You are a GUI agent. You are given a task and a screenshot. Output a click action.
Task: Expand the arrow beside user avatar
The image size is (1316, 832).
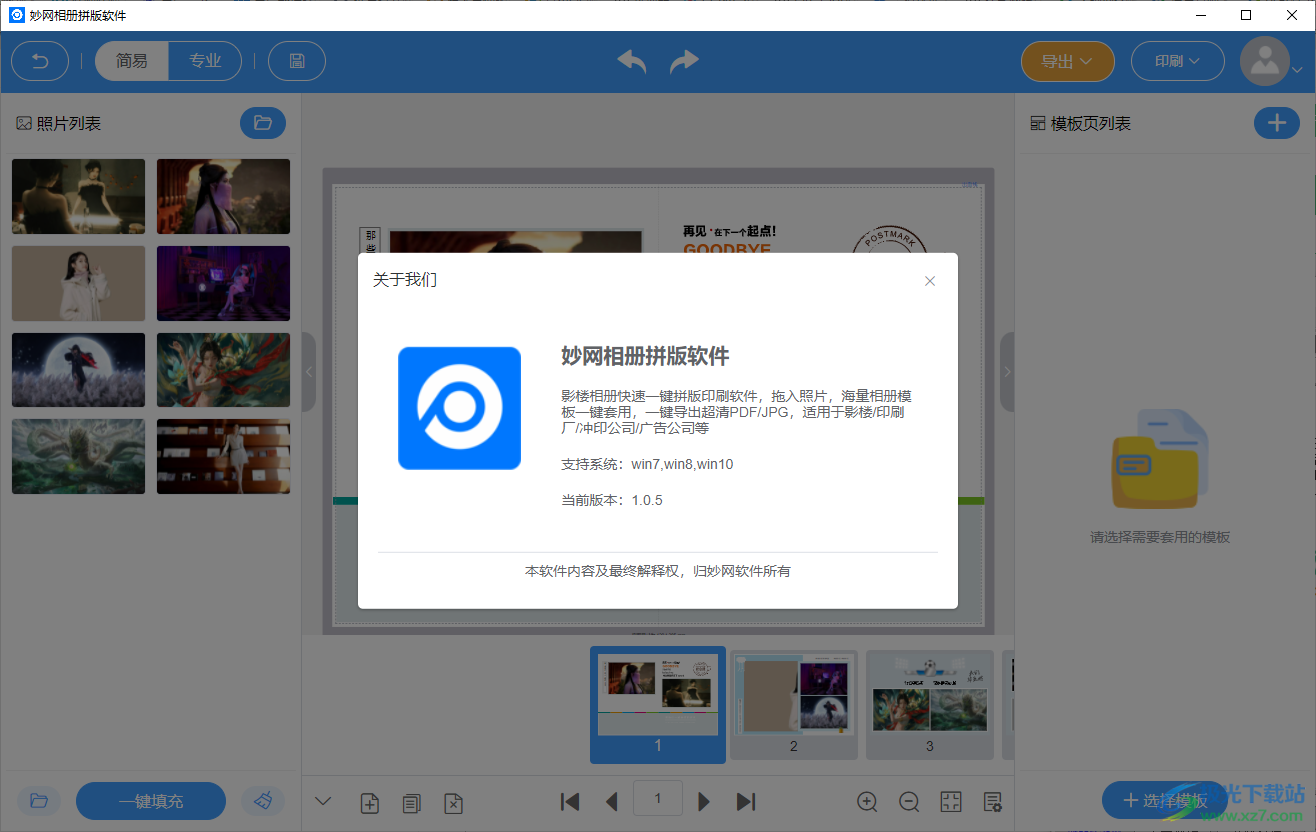click(x=1297, y=70)
